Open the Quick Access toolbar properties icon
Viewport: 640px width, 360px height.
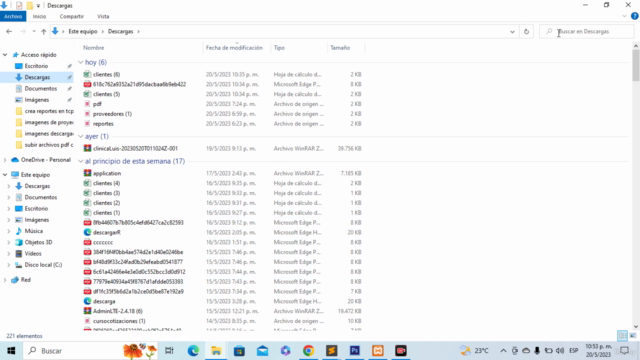[19, 6]
